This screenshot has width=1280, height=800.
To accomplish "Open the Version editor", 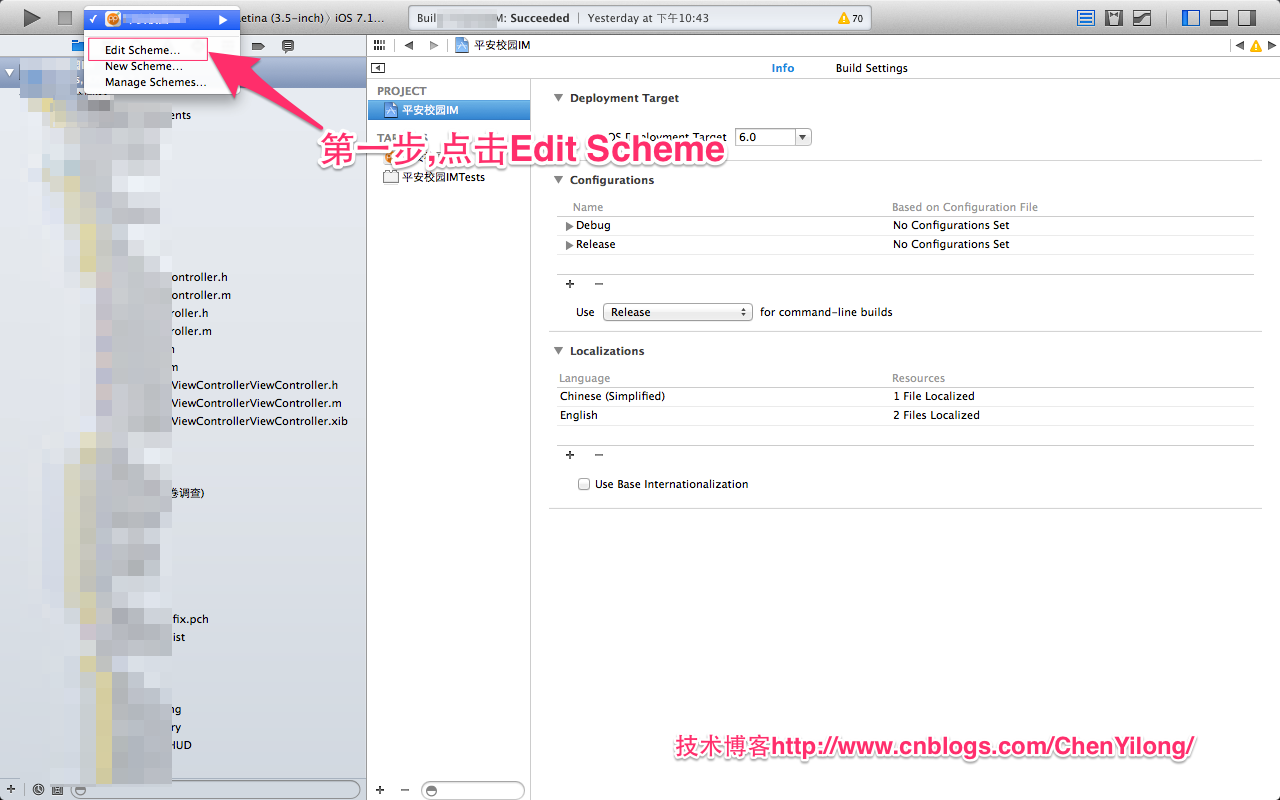I will tap(1141, 18).
